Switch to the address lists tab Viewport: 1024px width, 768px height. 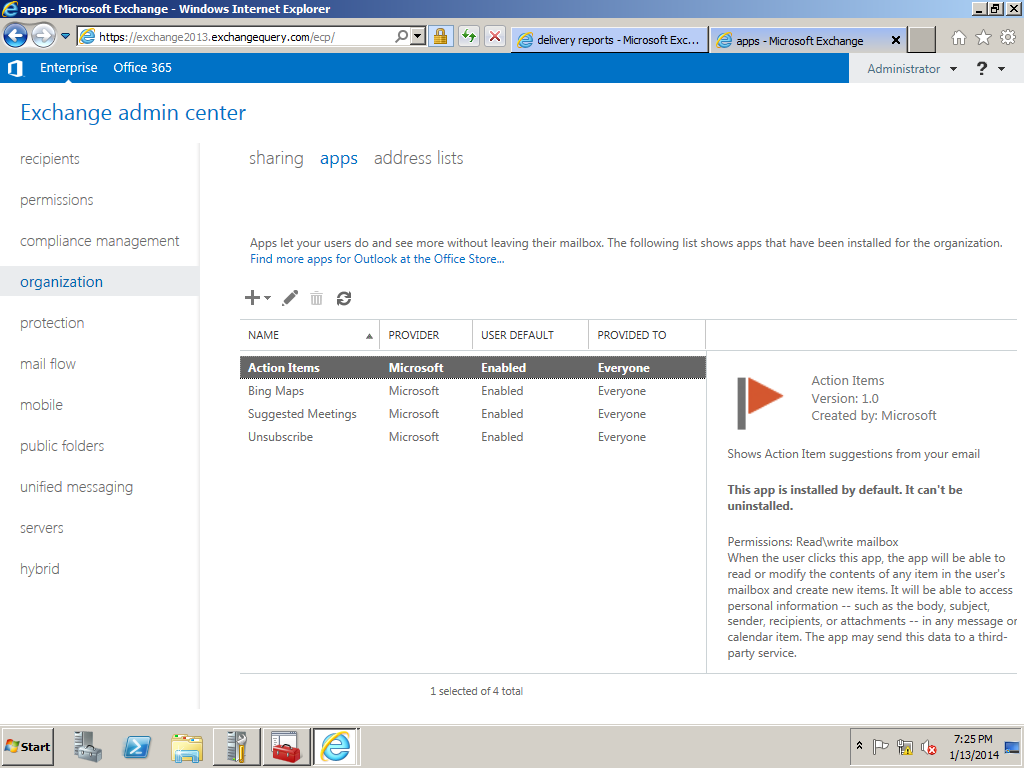click(x=418, y=158)
